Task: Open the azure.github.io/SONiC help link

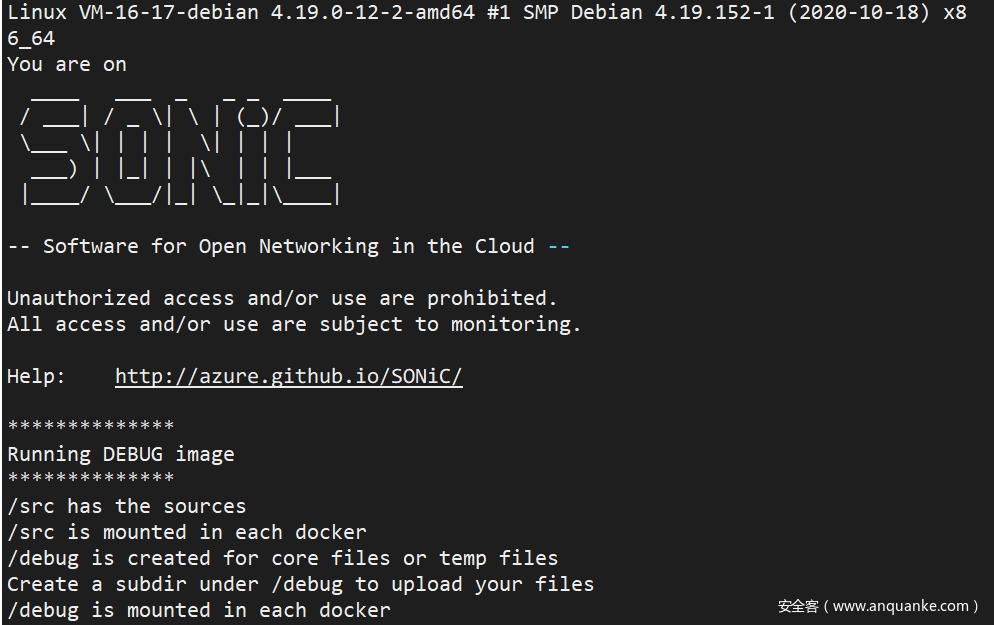Action: tap(288, 377)
